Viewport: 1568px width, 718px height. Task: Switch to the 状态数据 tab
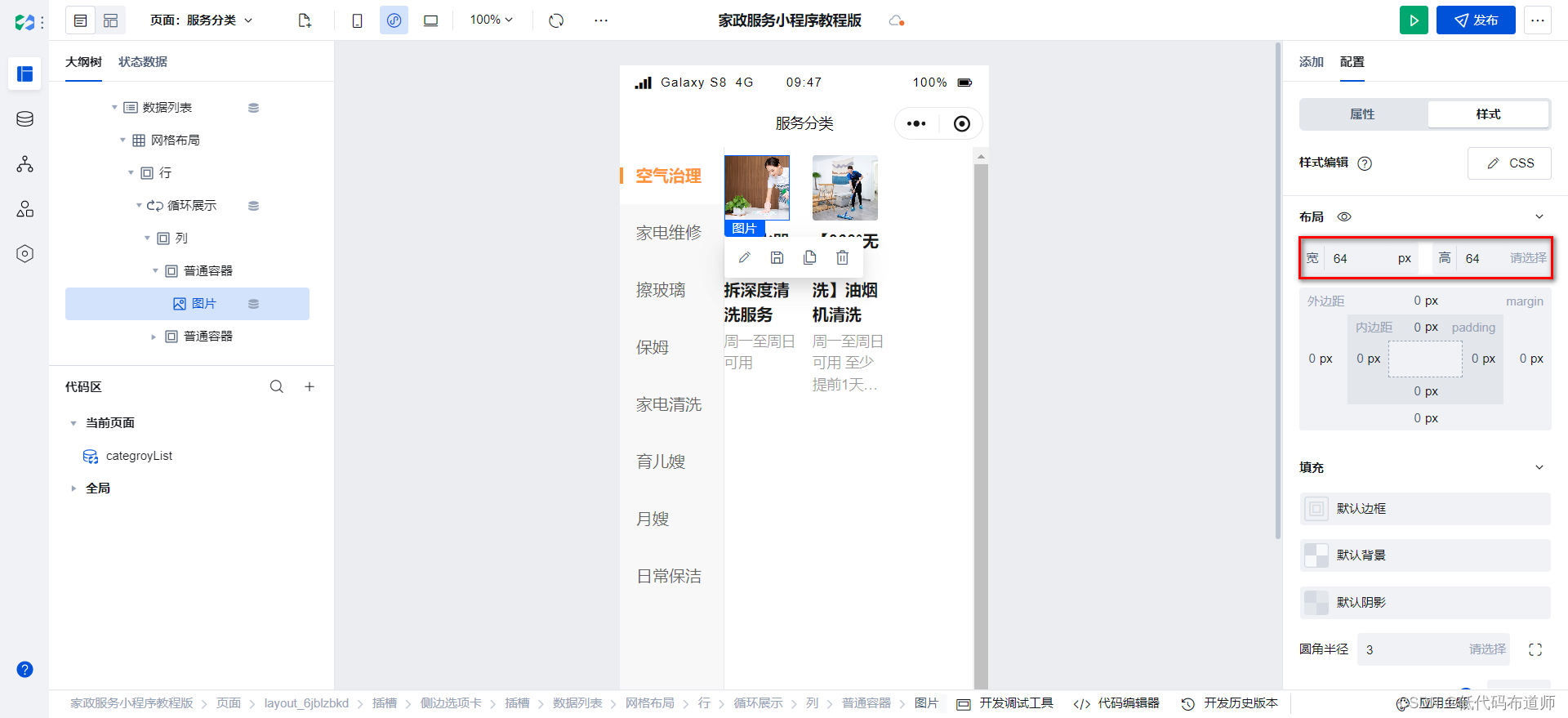point(142,62)
